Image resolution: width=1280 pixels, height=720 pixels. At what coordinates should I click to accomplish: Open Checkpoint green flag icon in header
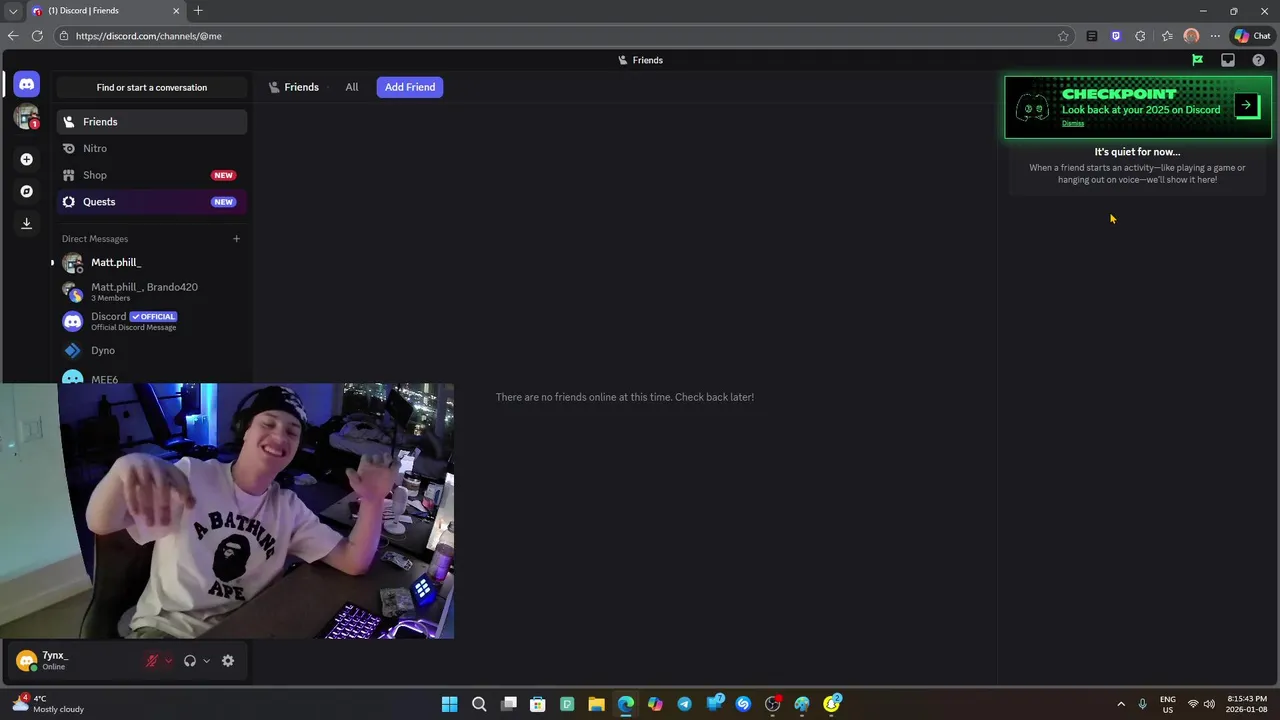(1197, 60)
